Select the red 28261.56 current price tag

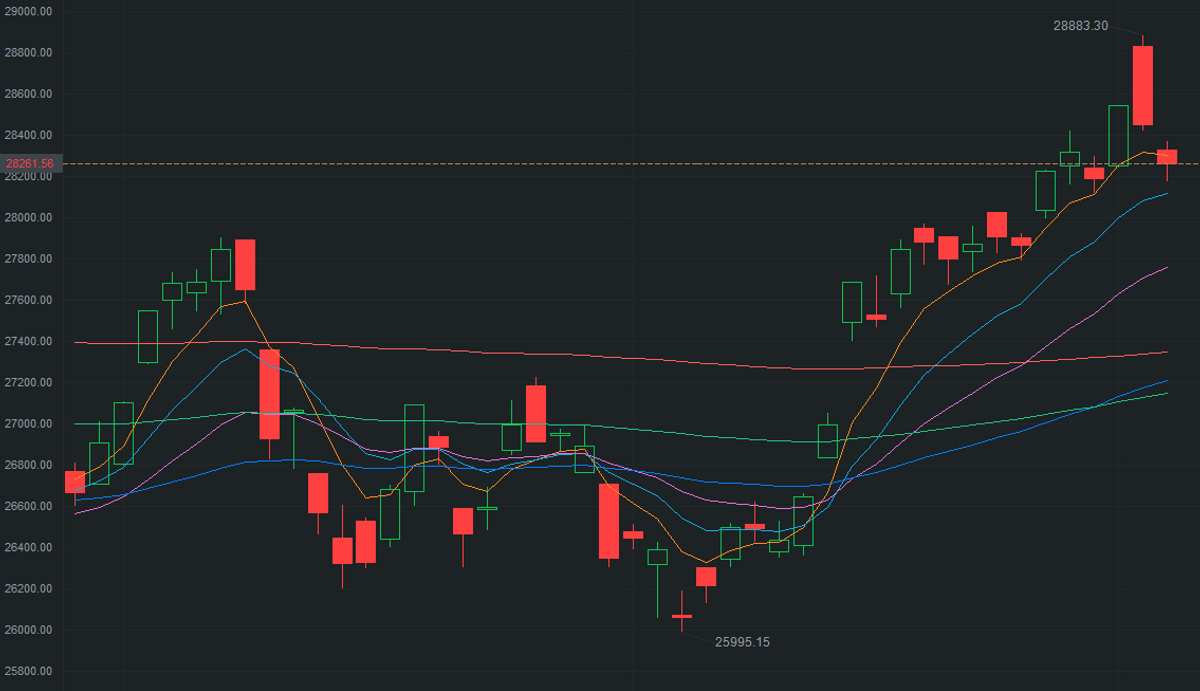[30, 163]
